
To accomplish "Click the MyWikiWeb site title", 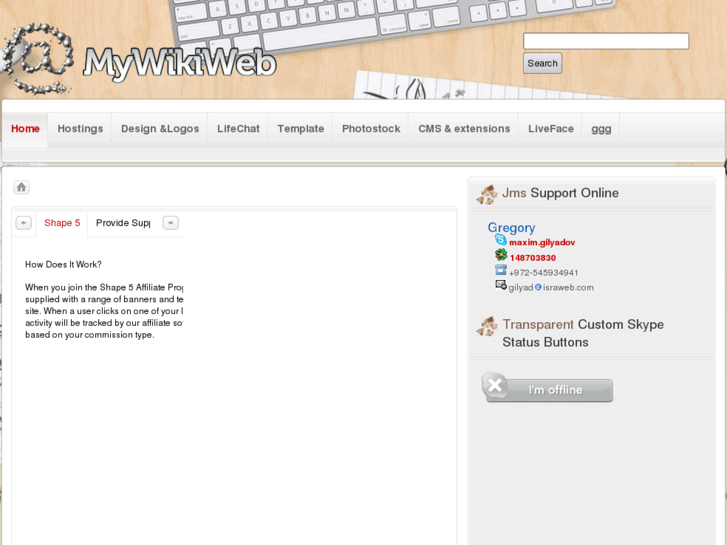I will [180, 64].
